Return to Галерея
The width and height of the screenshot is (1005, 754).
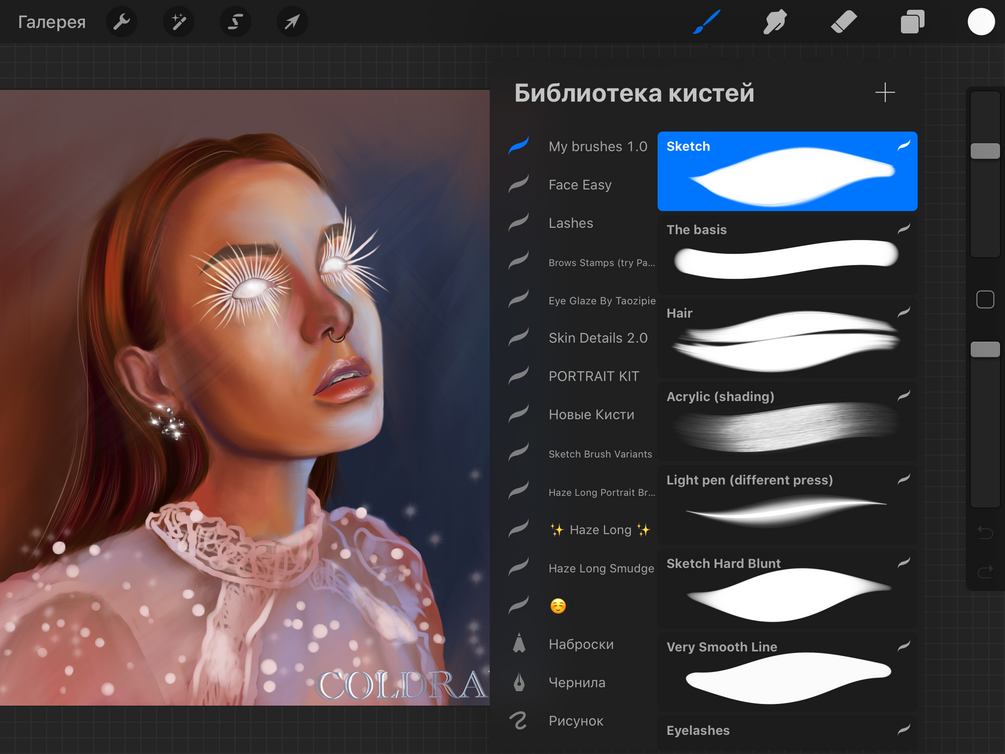click(52, 22)
